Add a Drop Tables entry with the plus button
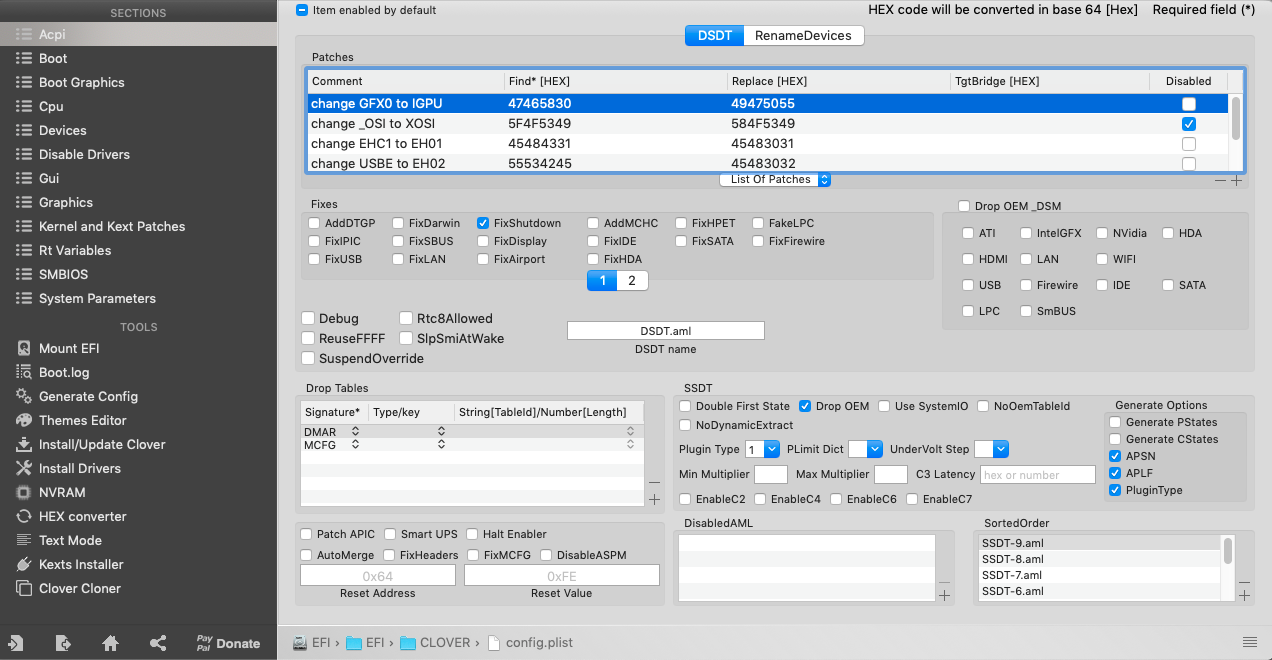 coord(654,499)
